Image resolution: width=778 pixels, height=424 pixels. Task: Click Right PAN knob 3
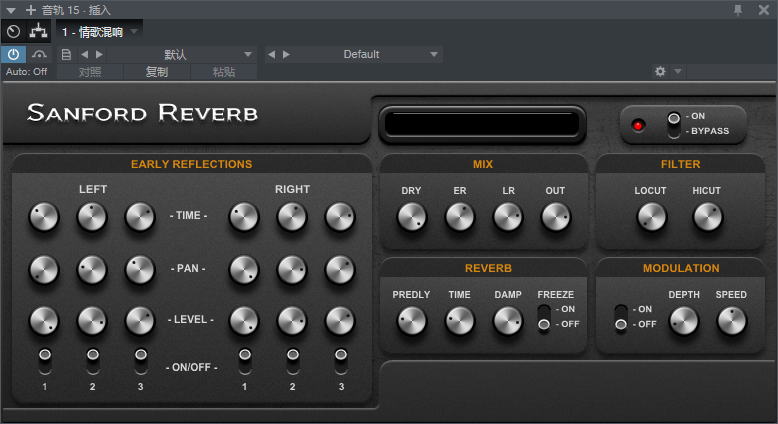(340, 270)
